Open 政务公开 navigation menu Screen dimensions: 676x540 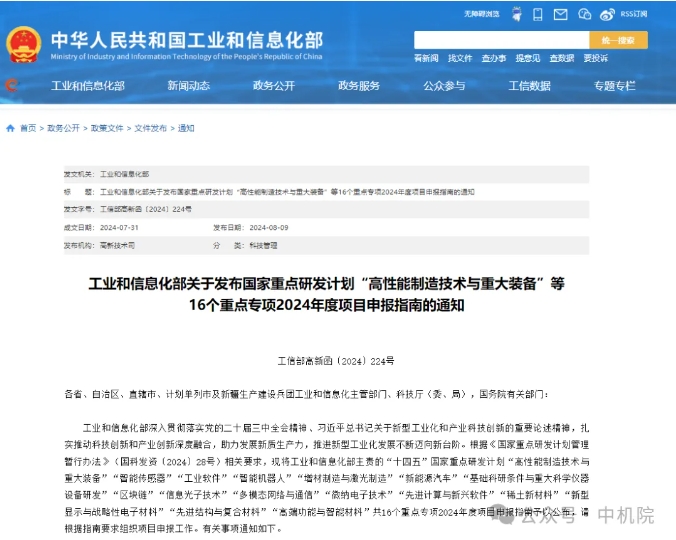(274, 86)
